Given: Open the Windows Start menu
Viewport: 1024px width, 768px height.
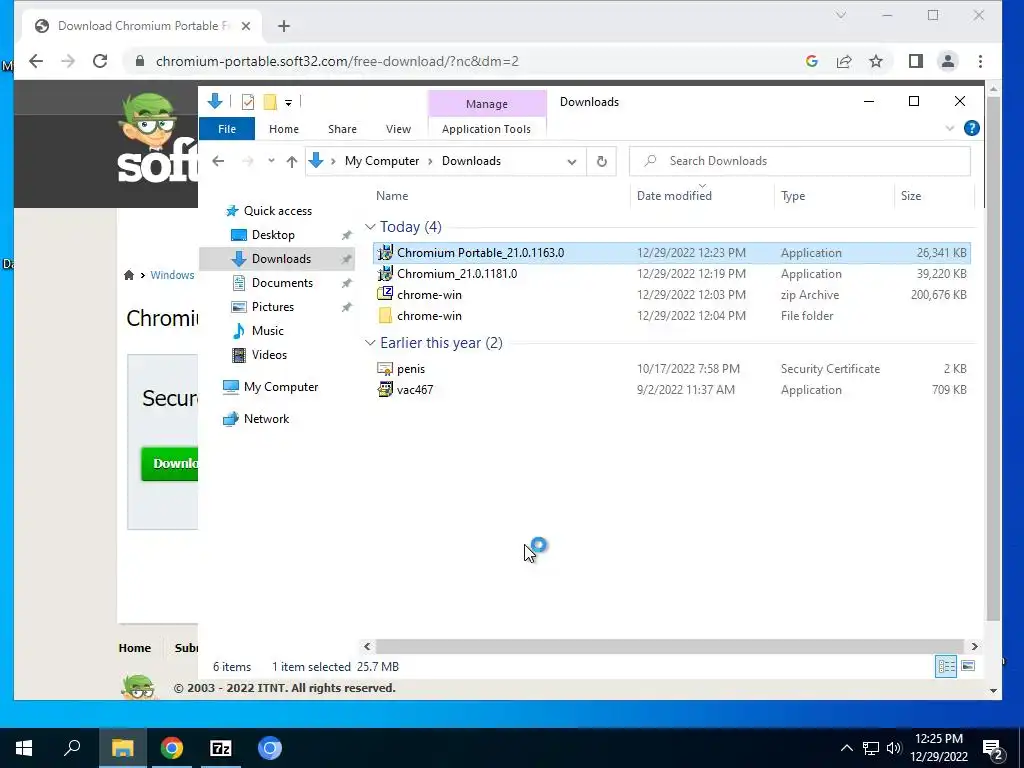Looking at the screenshot, I should [24, 748].
